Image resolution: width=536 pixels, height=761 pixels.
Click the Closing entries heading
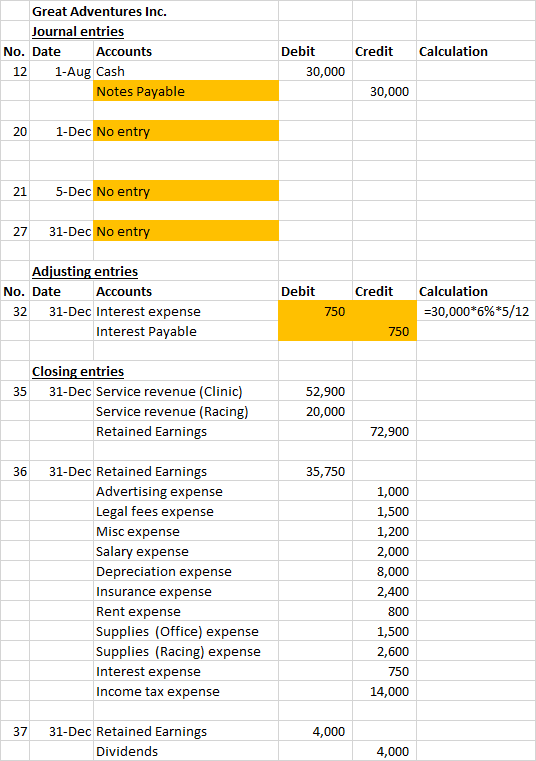[x=78, y=372]
